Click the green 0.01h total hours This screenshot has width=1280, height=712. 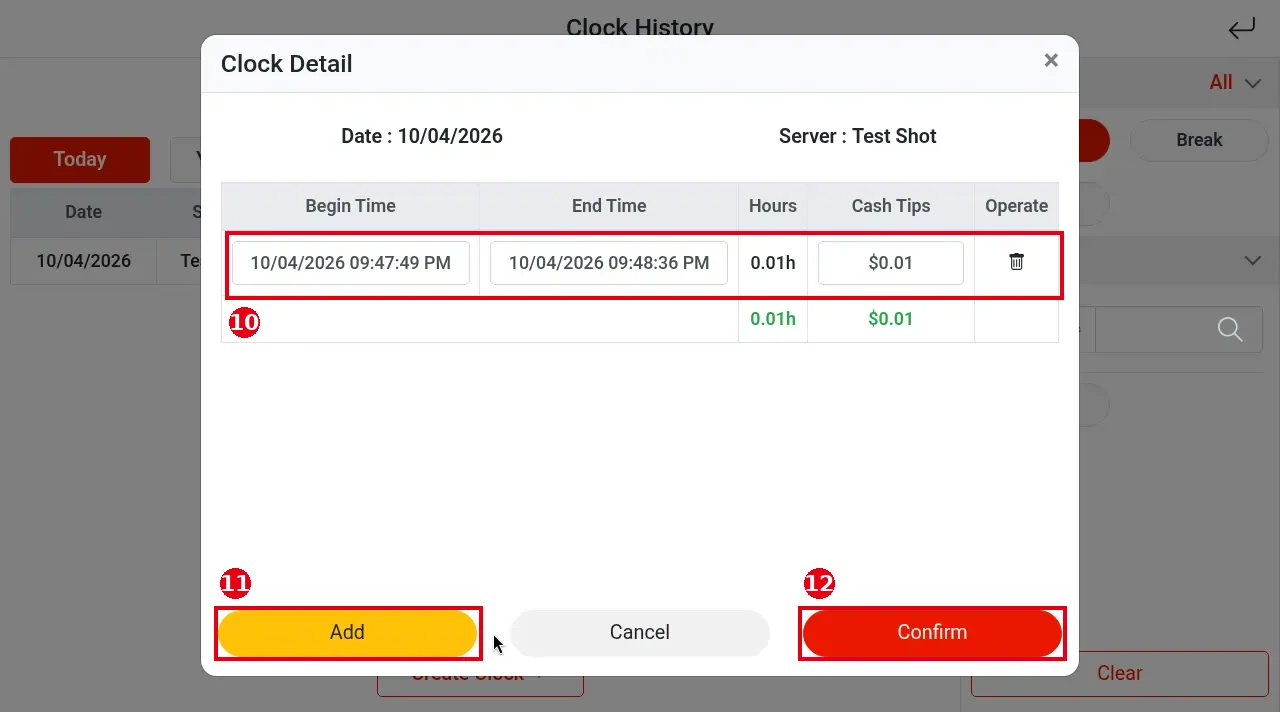coord(773,319)
